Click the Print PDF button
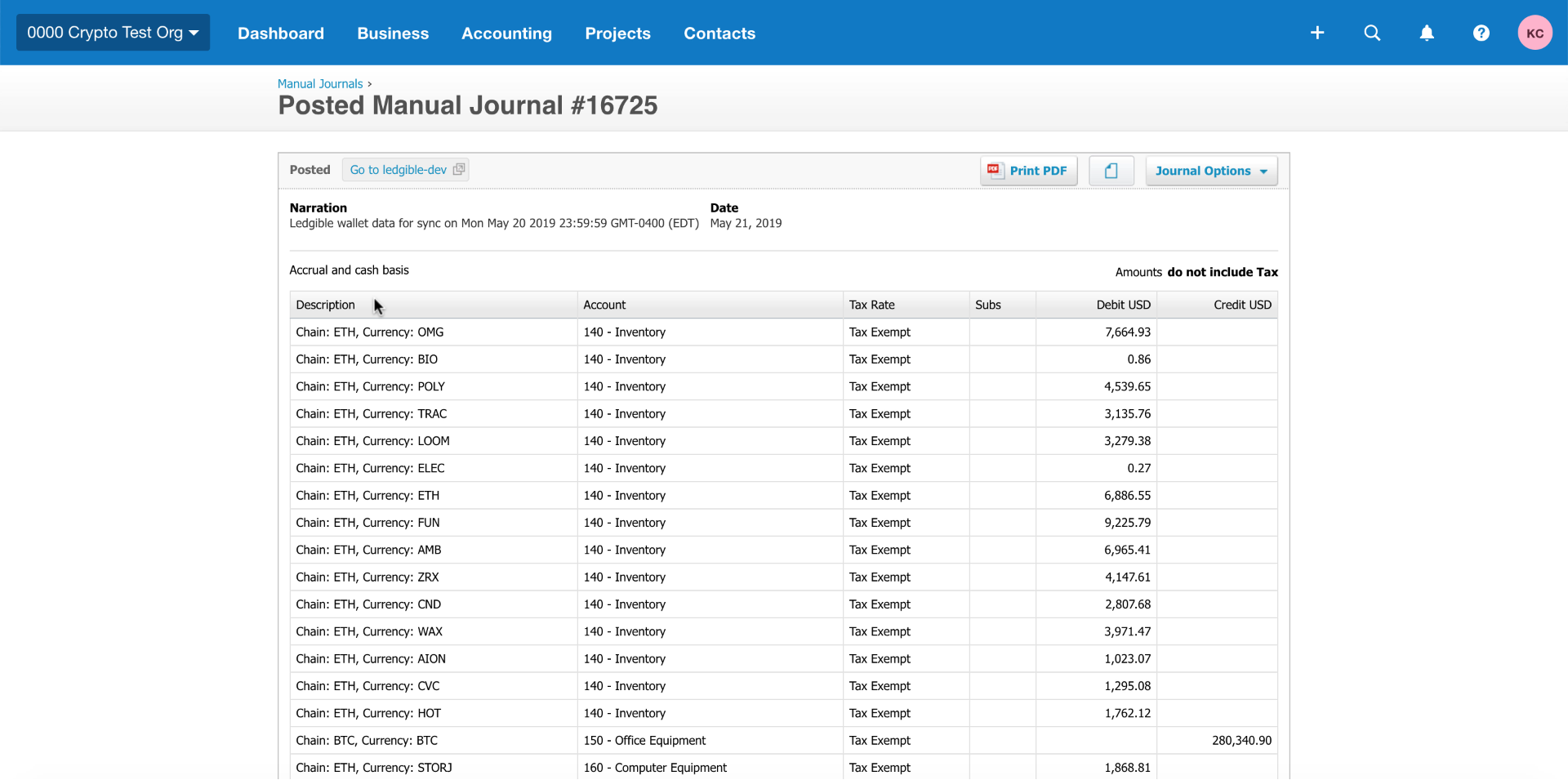 click(1029, 171)
